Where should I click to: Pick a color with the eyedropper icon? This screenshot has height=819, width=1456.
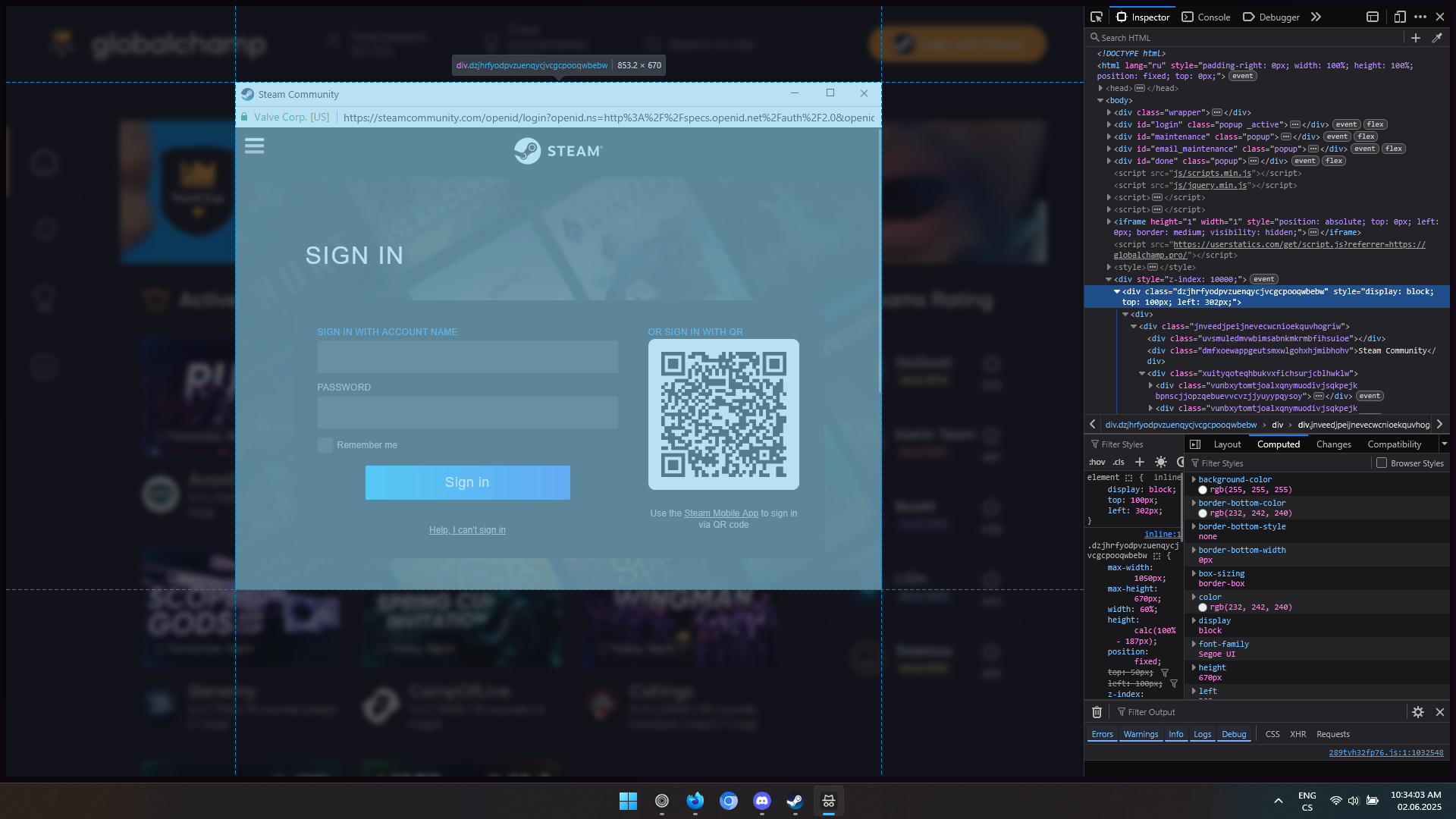click(x=1437, y=37)
